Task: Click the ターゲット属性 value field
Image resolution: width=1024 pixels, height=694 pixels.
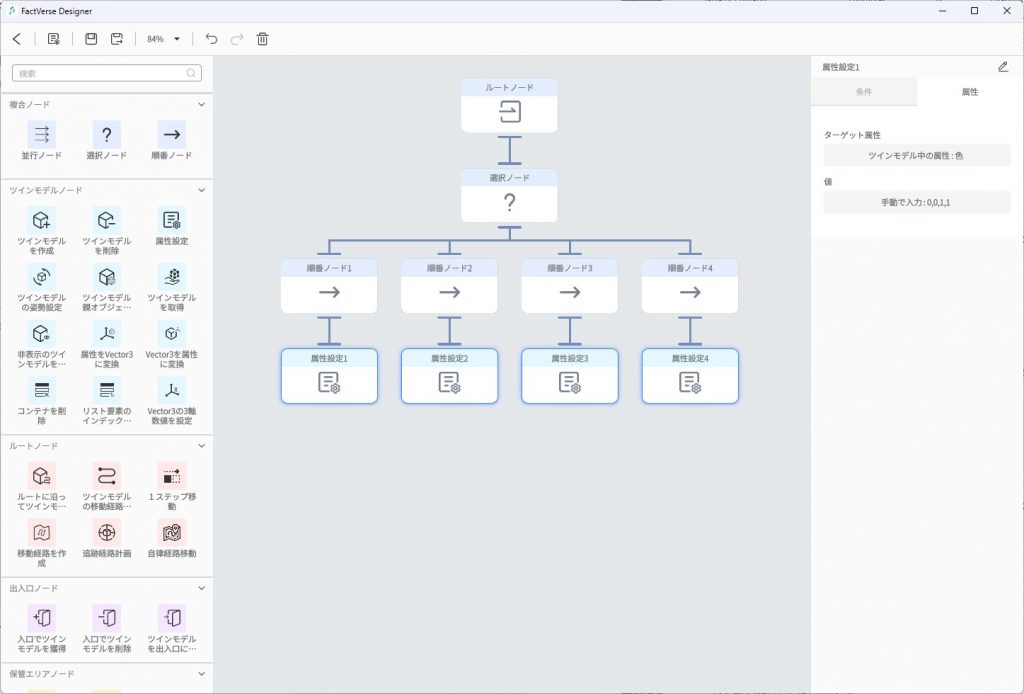Action: [916, 155]
